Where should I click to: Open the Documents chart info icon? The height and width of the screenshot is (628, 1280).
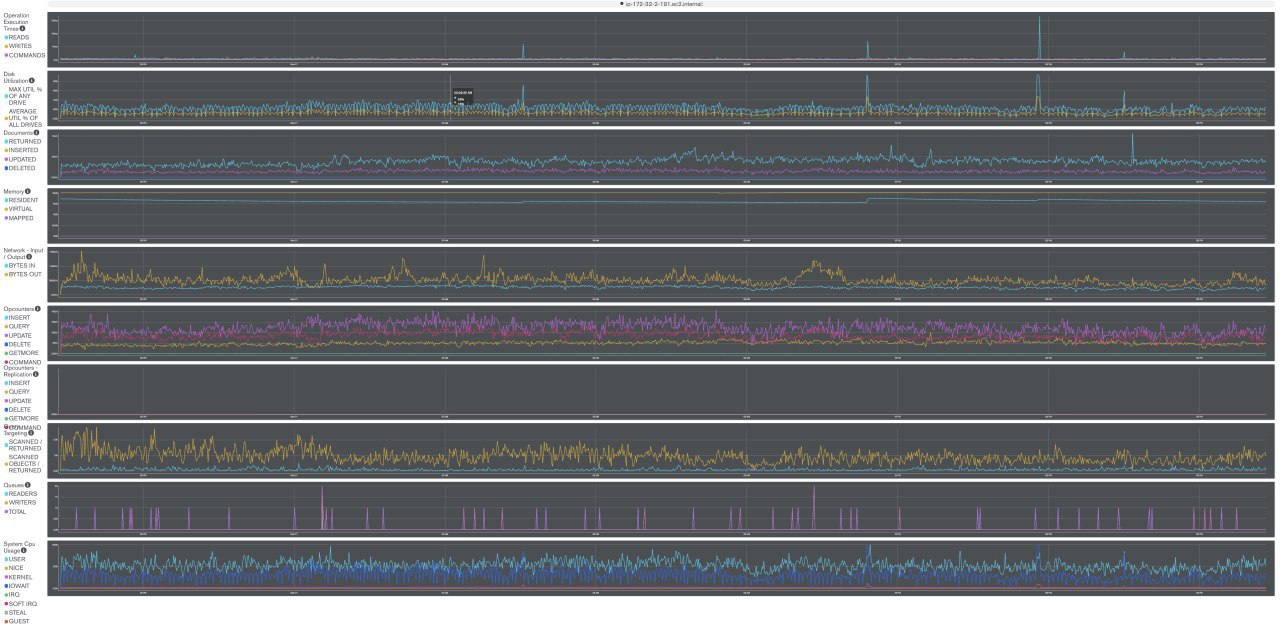37,132
